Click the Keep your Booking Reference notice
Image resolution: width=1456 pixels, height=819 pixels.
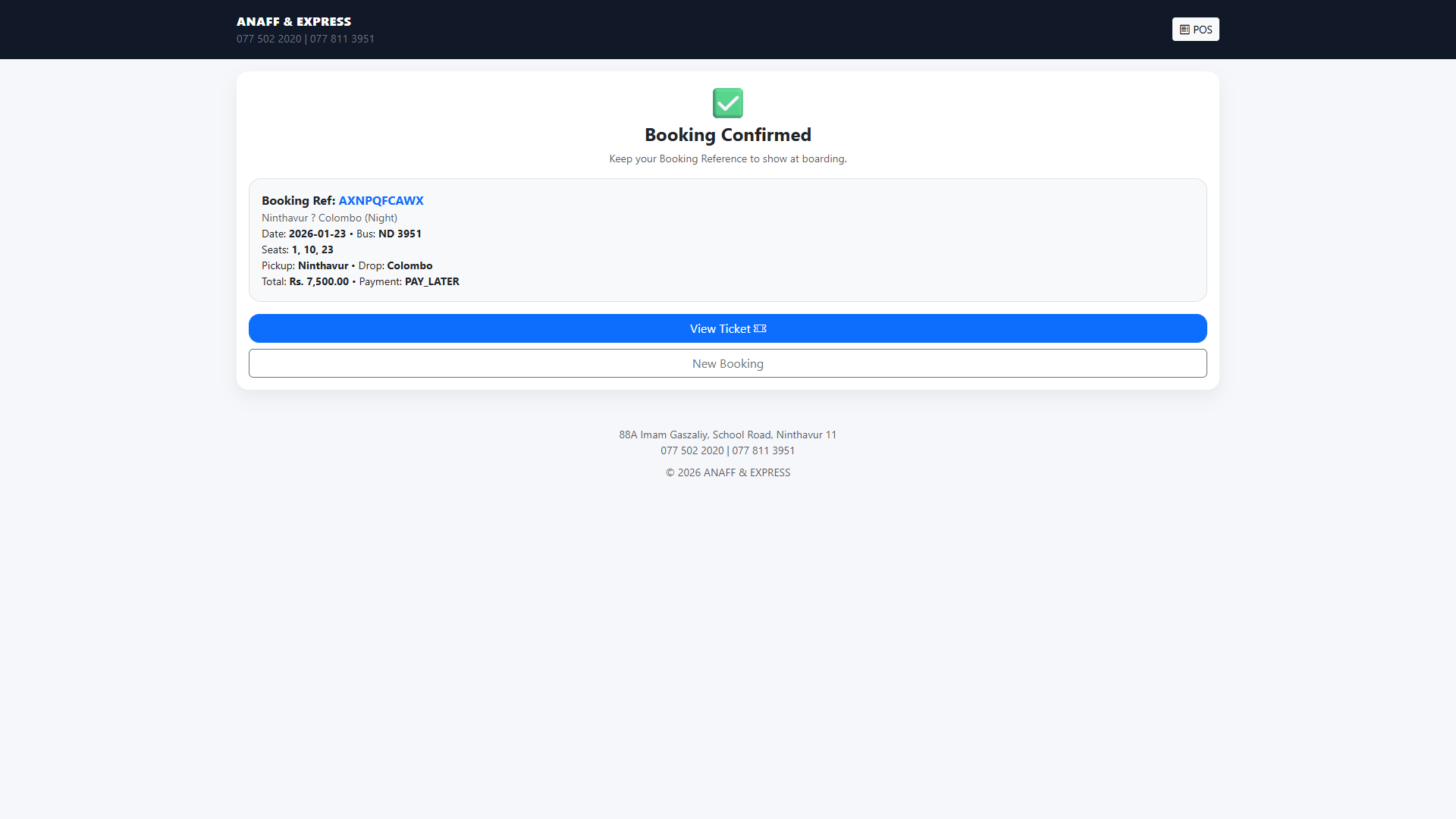728,158
